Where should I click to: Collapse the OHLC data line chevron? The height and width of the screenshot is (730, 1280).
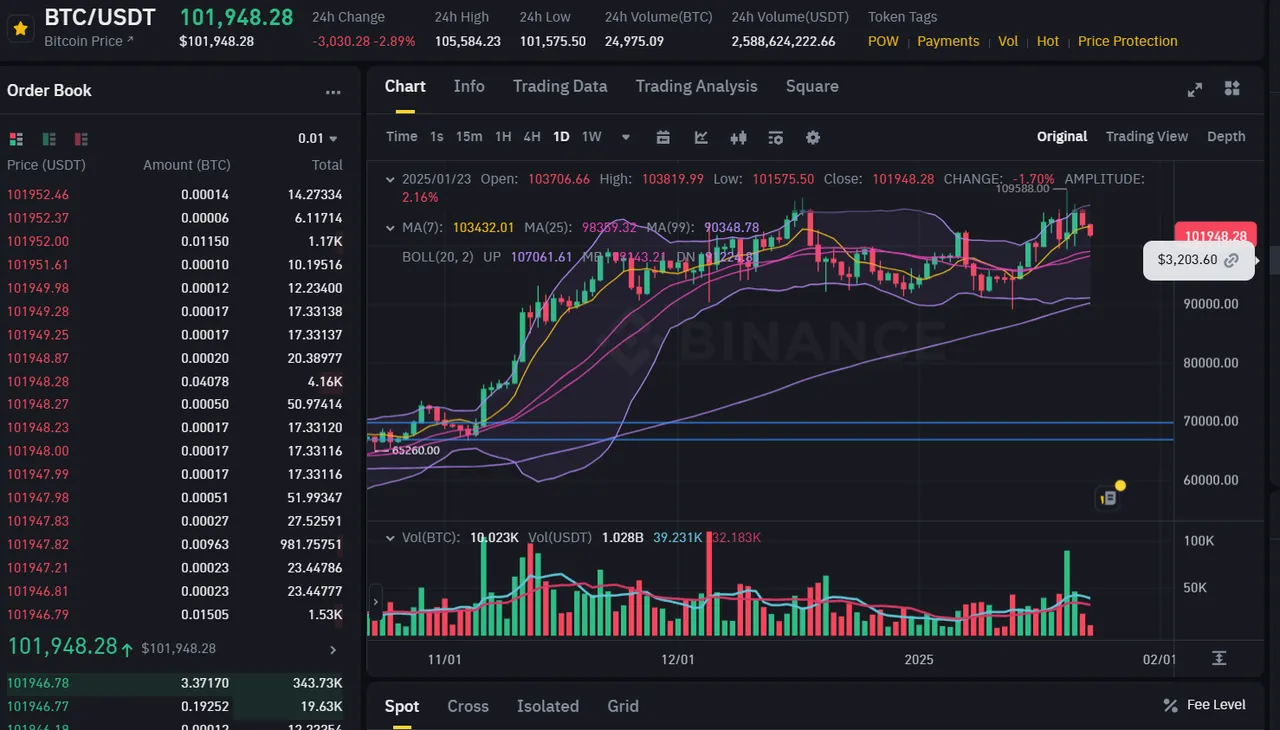point(390,179)
